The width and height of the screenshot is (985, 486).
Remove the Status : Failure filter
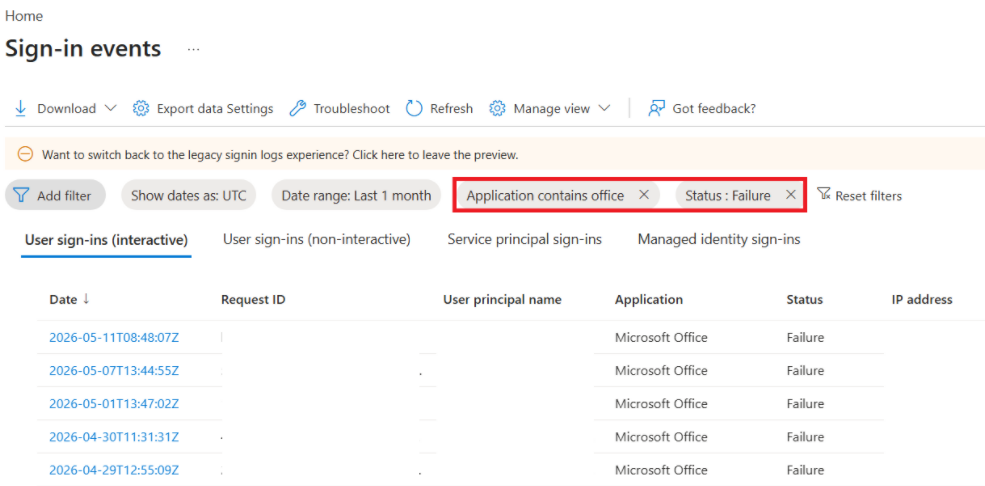point(791,195)
